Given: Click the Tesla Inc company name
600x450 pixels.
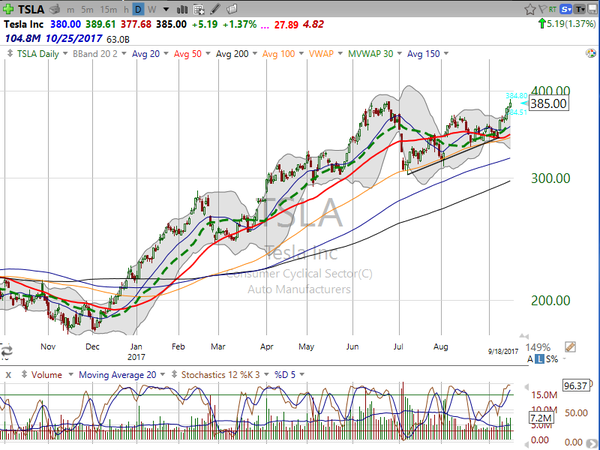Looking at the screenshot, I should 24,24.
